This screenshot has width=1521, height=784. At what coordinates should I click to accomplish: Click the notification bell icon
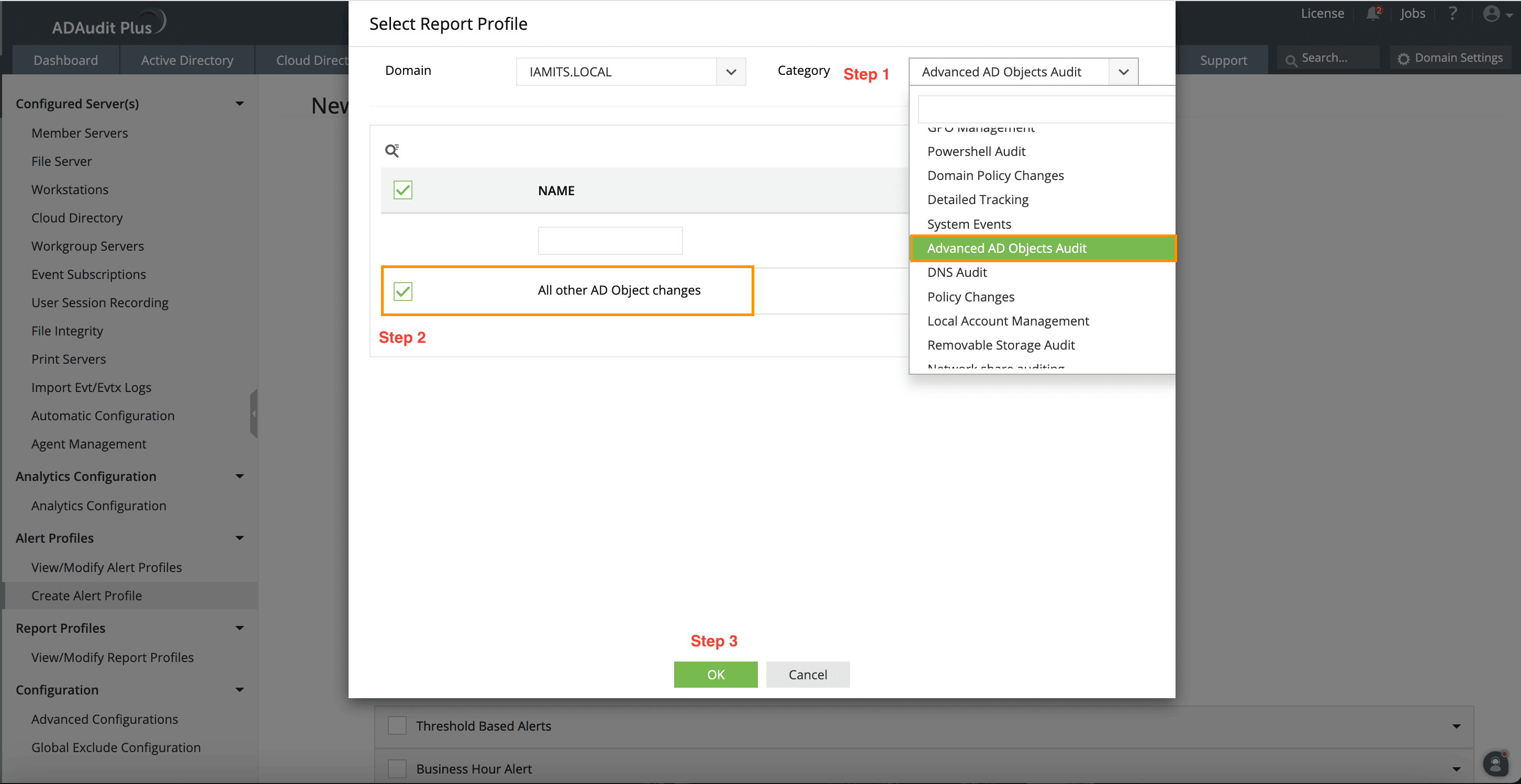tap(1373, 14)
